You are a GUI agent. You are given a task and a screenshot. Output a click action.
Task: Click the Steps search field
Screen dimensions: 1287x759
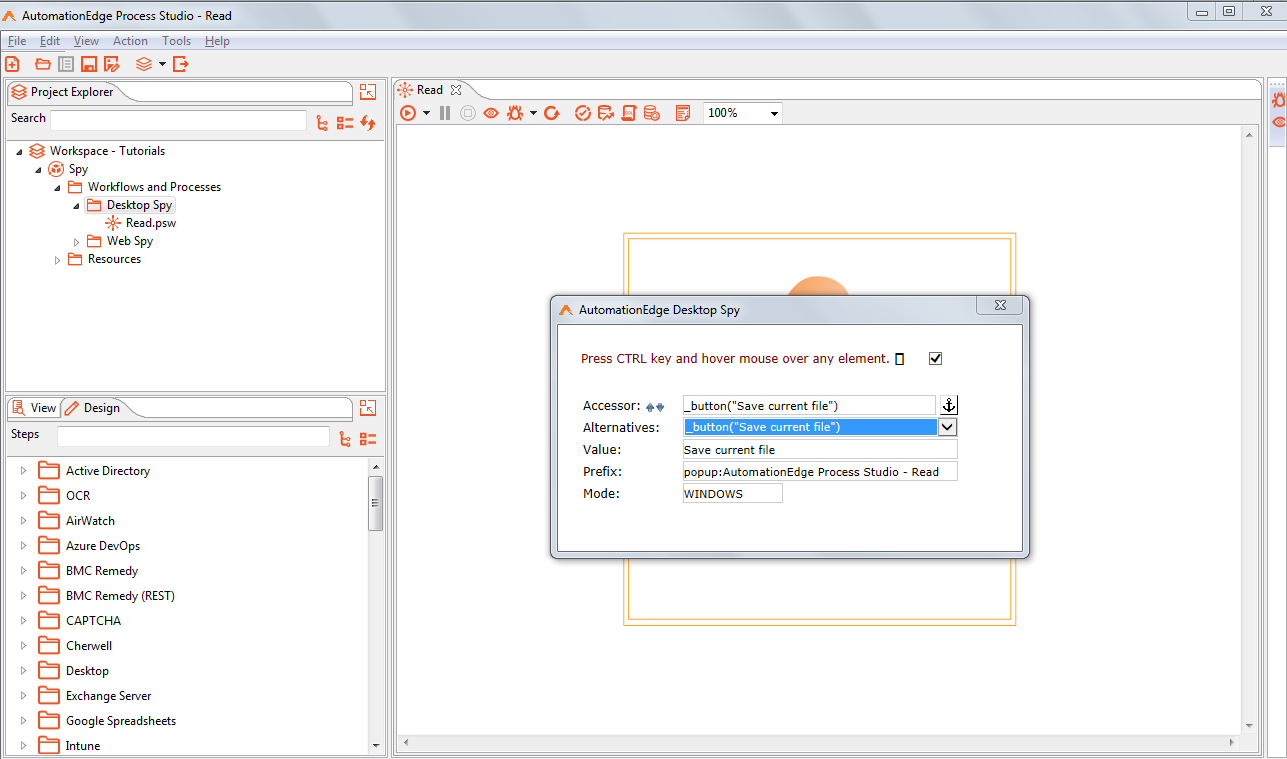(x=193, y=436)
